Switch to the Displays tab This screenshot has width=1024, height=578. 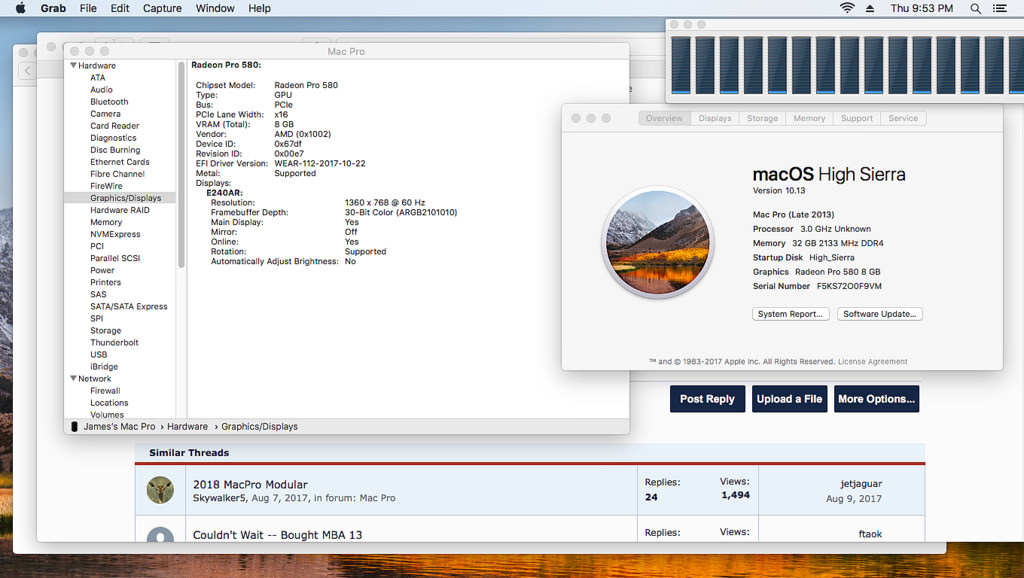tap(715, 118)
